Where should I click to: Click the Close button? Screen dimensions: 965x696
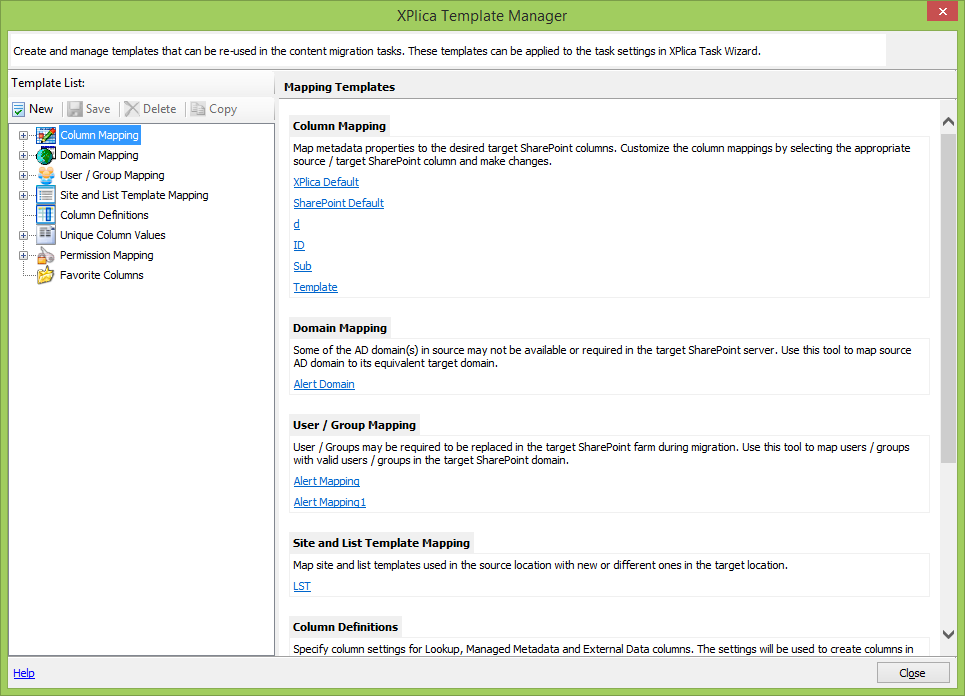pos(913,673)
